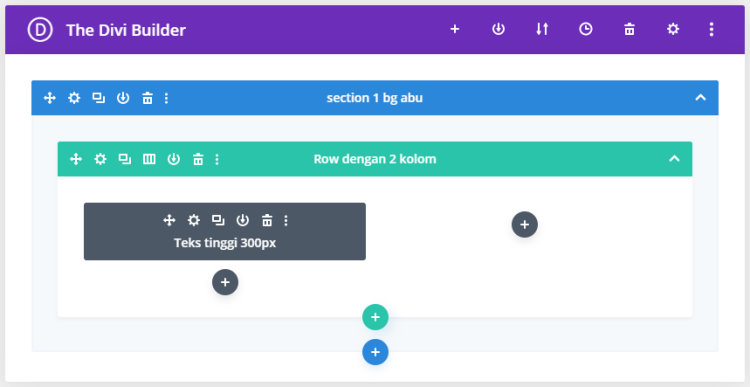Open portability import export arrows
Screen dimensions: 750x387
(542, 30)
